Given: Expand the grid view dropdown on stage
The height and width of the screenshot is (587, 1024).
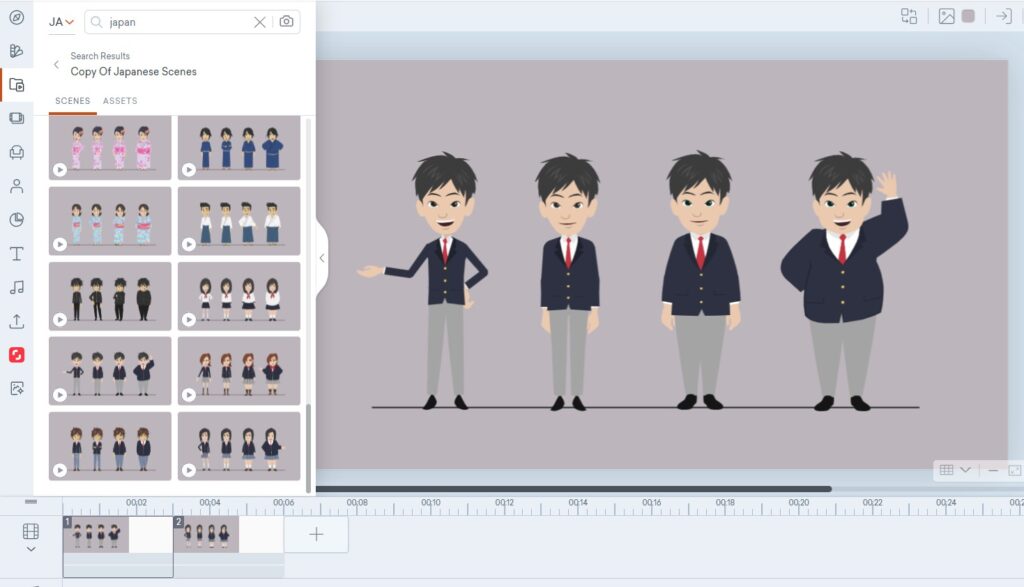Looking at the screenshot, I should point(955,470).
